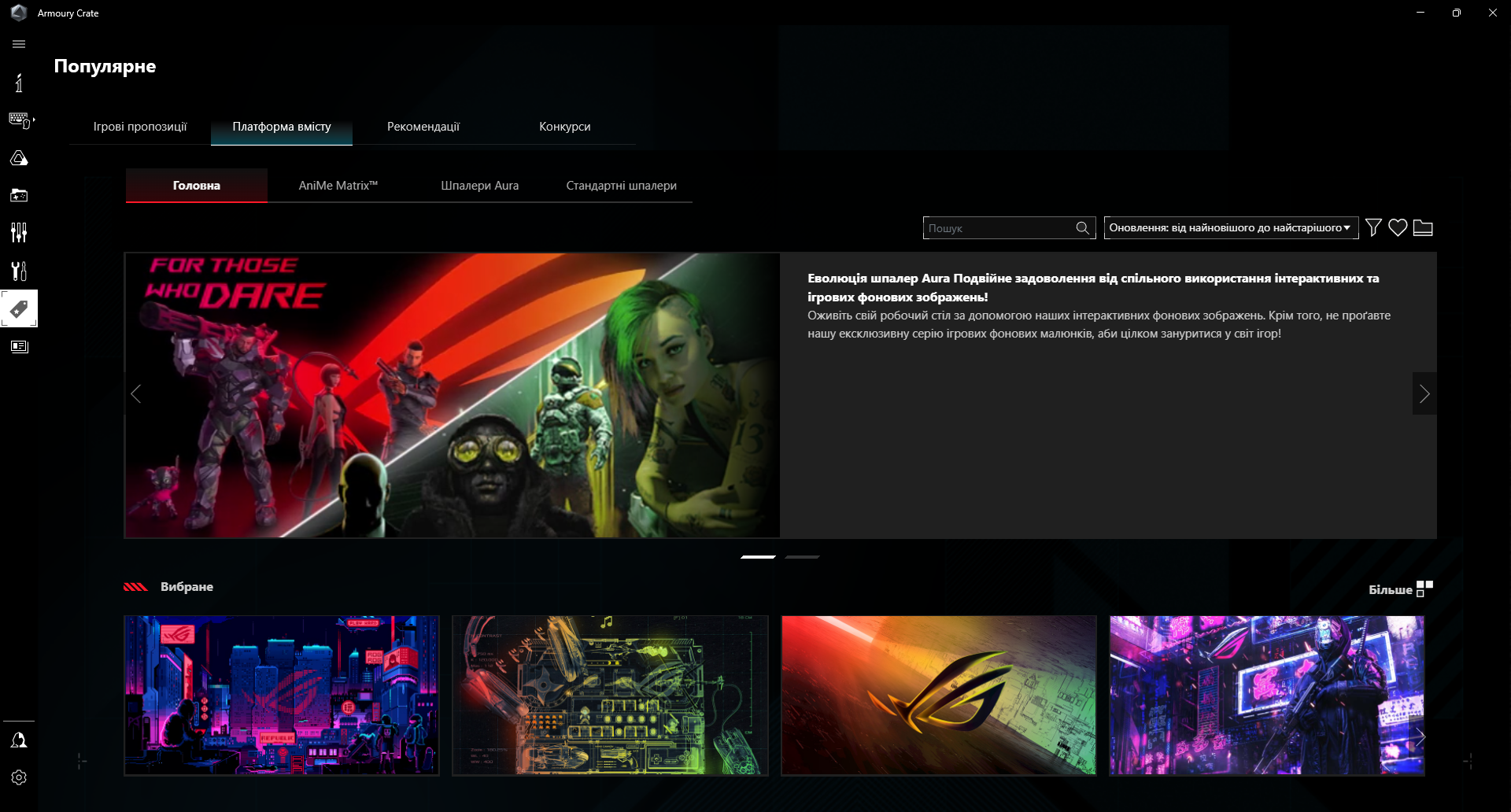1511x812 pixels.
Task: Open the Game Library sidebar icon
Action: pyautogui.click(x=19, y=195)
